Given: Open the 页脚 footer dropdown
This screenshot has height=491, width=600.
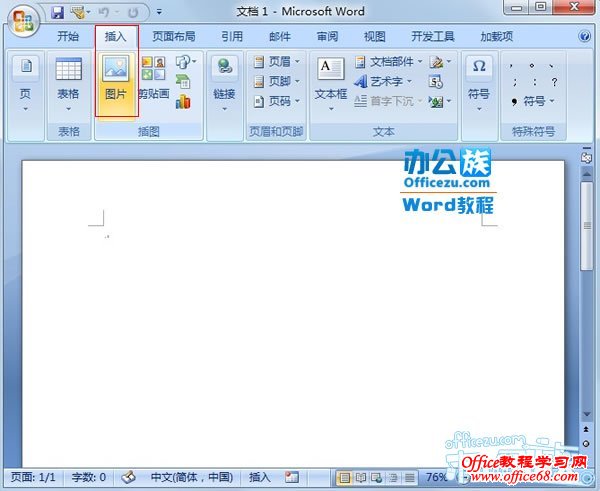Looking at the screenshot, I should 277,82.
